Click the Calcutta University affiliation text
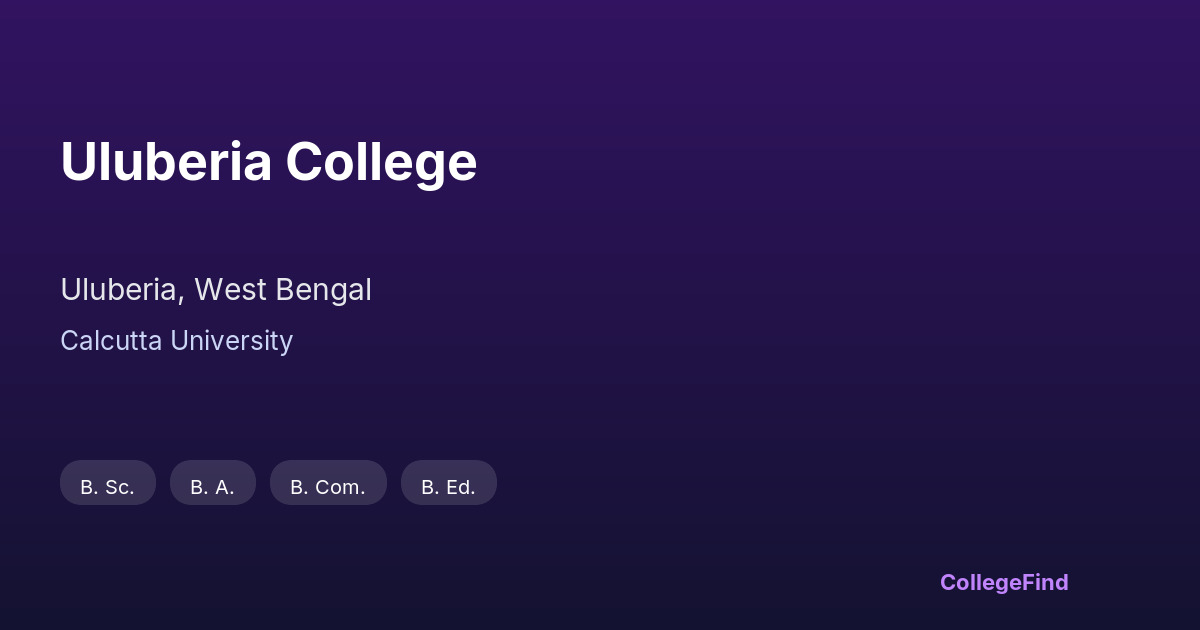The width and height of the screenshot is (1200, 630). click(176, 341)
